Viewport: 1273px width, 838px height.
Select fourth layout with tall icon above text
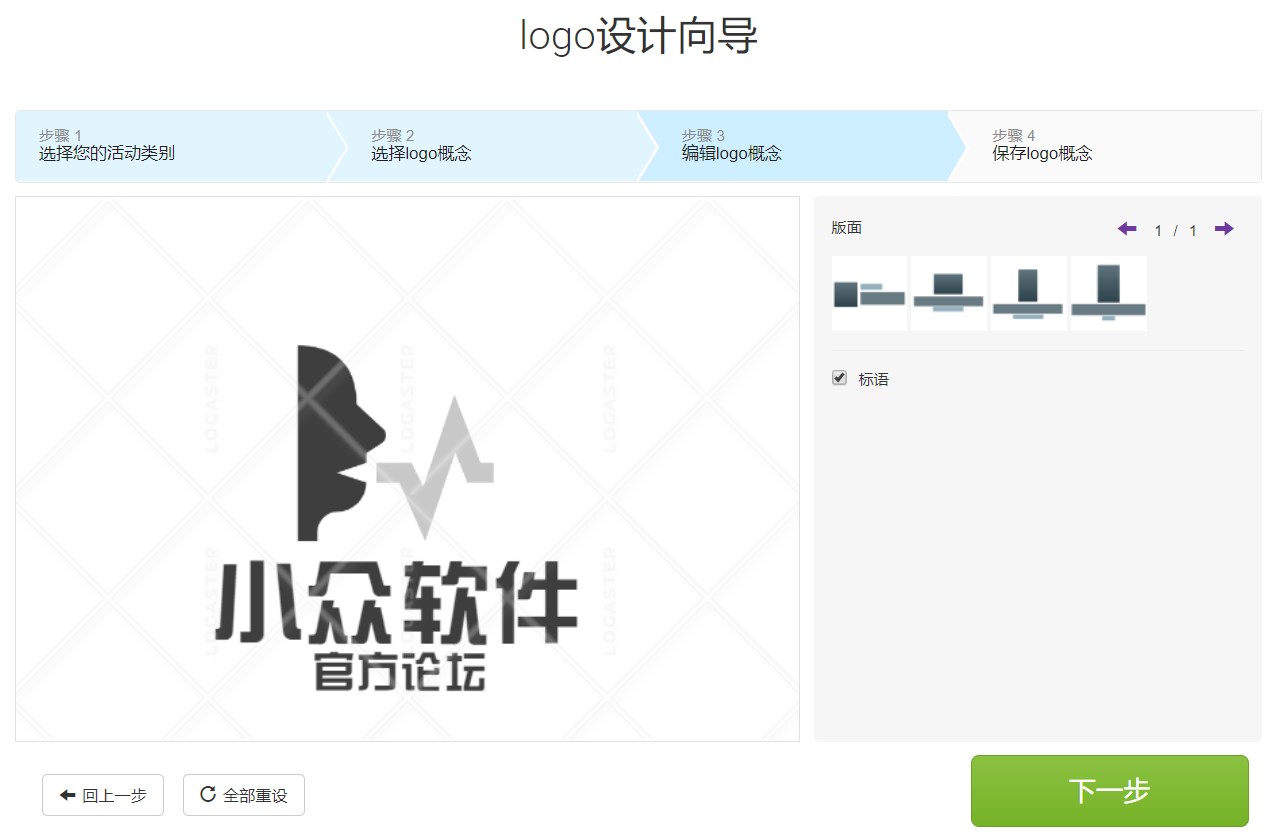point(1108,293)
